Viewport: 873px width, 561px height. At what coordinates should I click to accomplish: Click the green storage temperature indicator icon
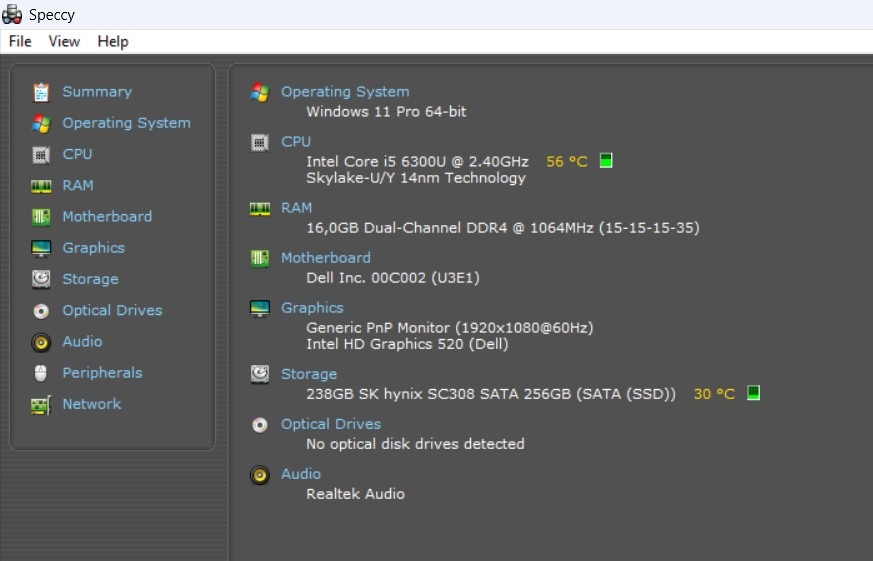click(753, 393)
